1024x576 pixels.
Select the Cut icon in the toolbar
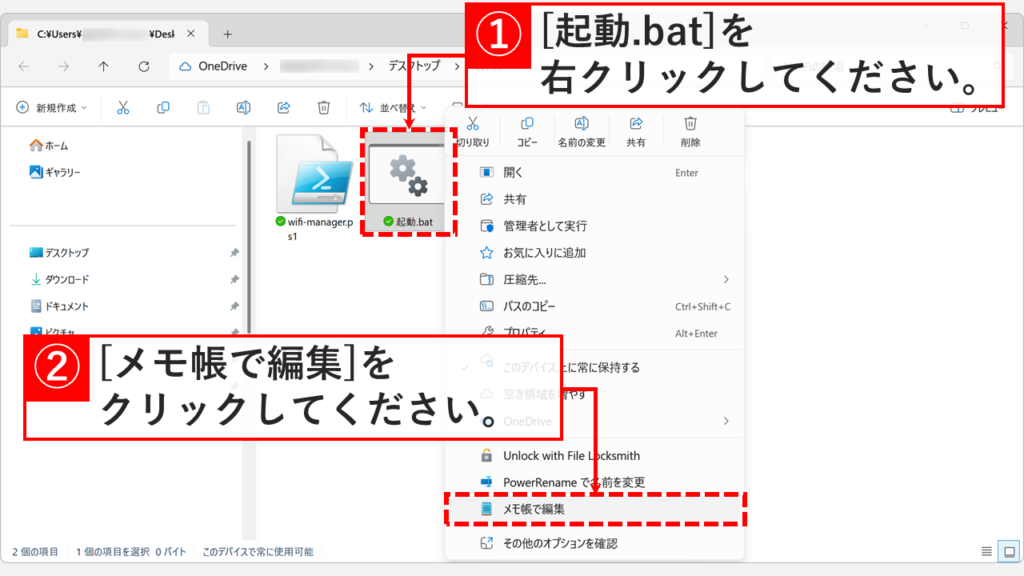(x=123, y=107)
